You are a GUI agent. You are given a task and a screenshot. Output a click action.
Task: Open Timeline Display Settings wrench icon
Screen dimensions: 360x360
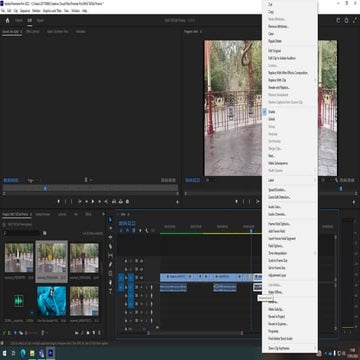click(146, 230)
